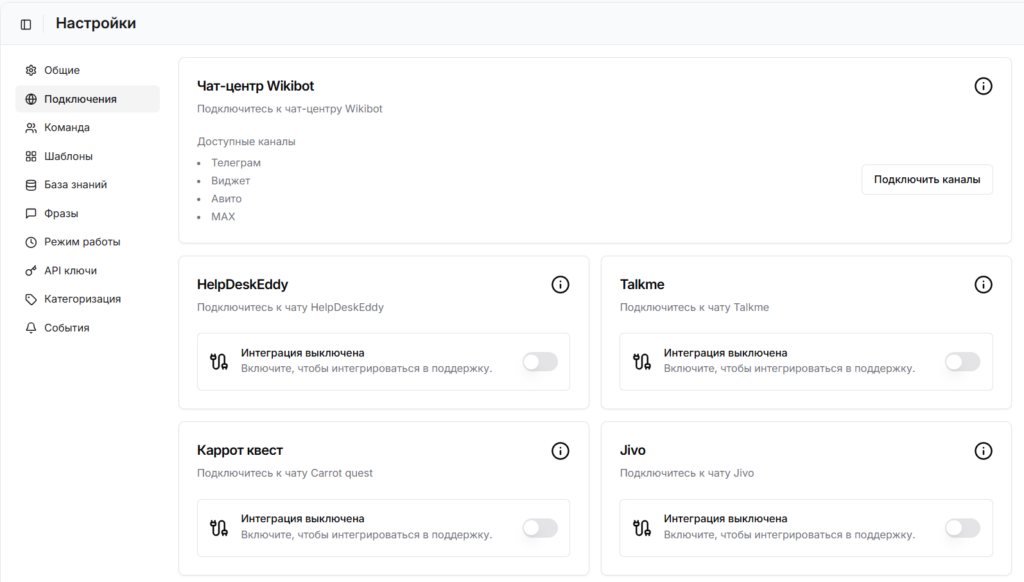Click the globe icon beside Подключения

click(x=31, y=99)
